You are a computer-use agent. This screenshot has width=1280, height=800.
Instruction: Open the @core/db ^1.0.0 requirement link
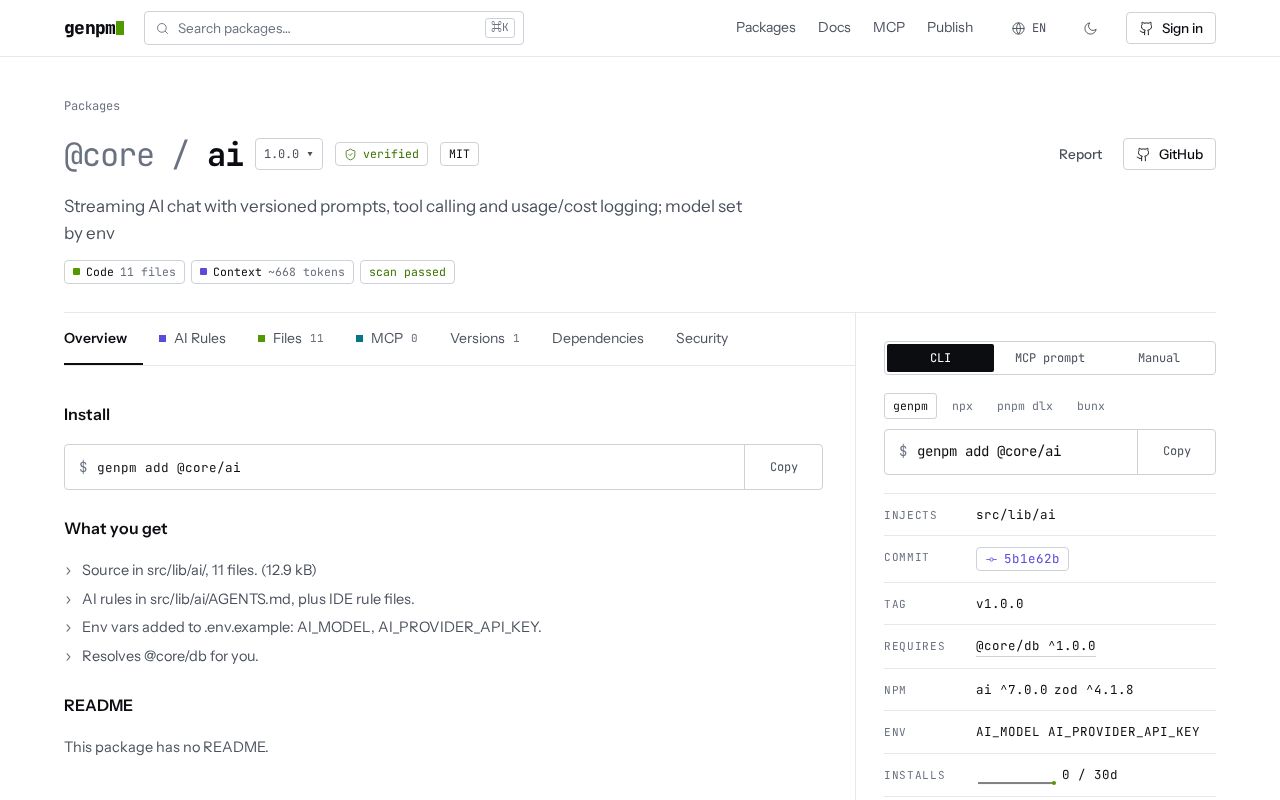[x=1036, y=646]
